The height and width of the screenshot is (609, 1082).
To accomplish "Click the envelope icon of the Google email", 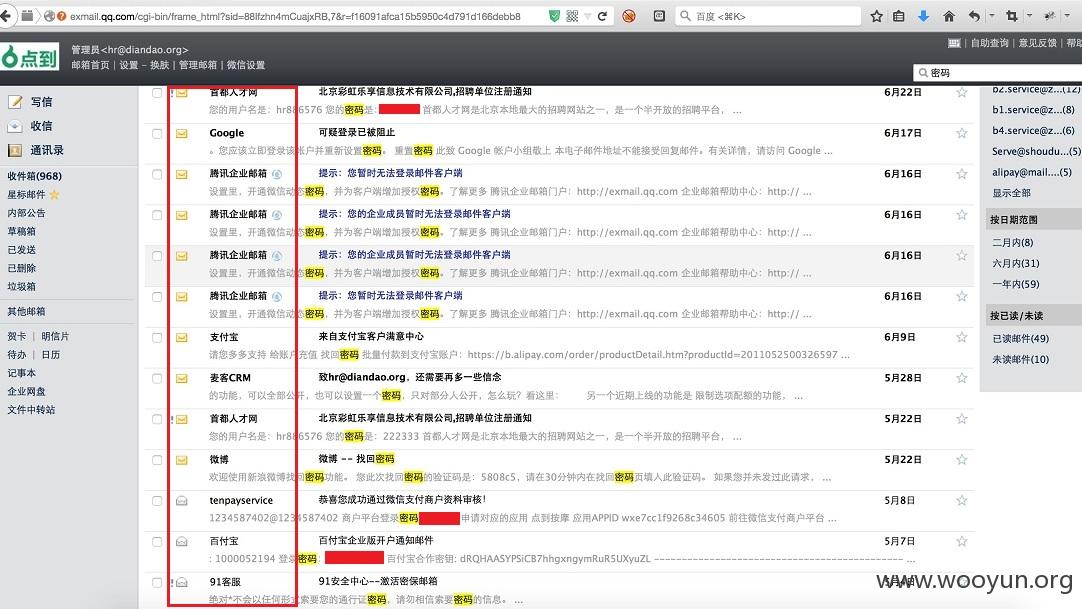I will click(x=181, y=133).
